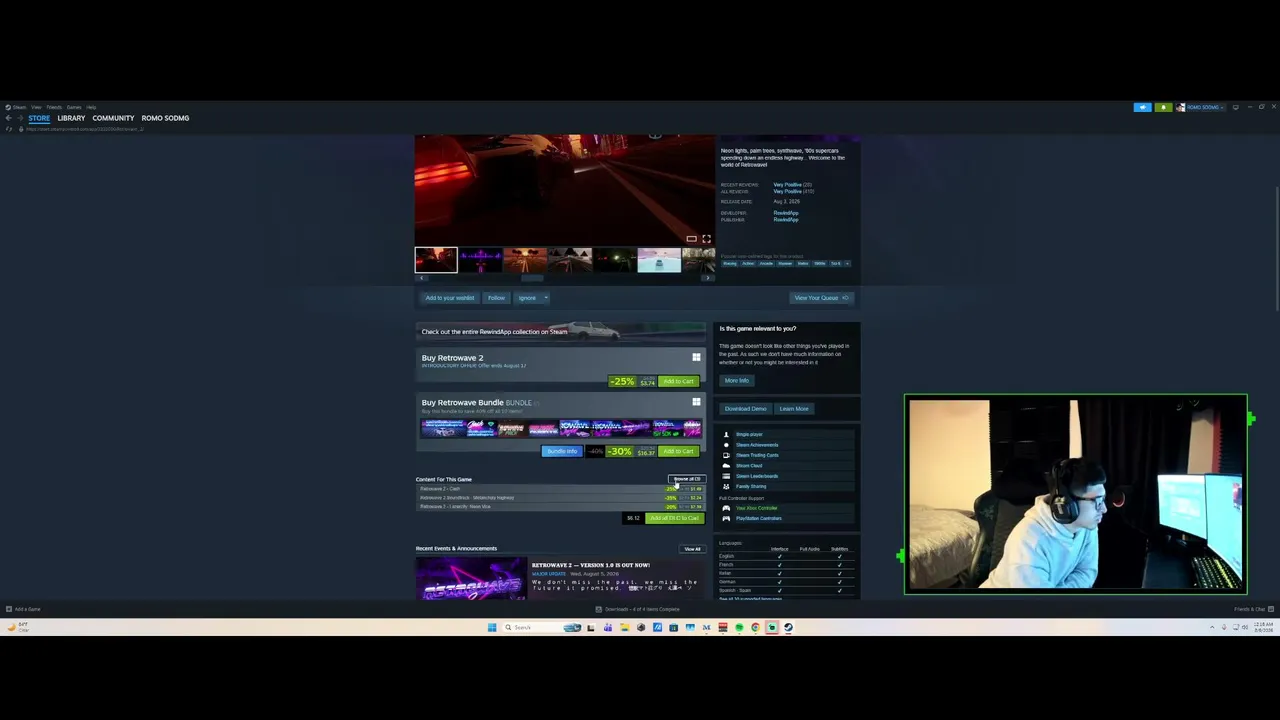The width and height of the screenshot is (1280, 720).
Task: Add the game to your wishlist
Action: click(449, 298)
